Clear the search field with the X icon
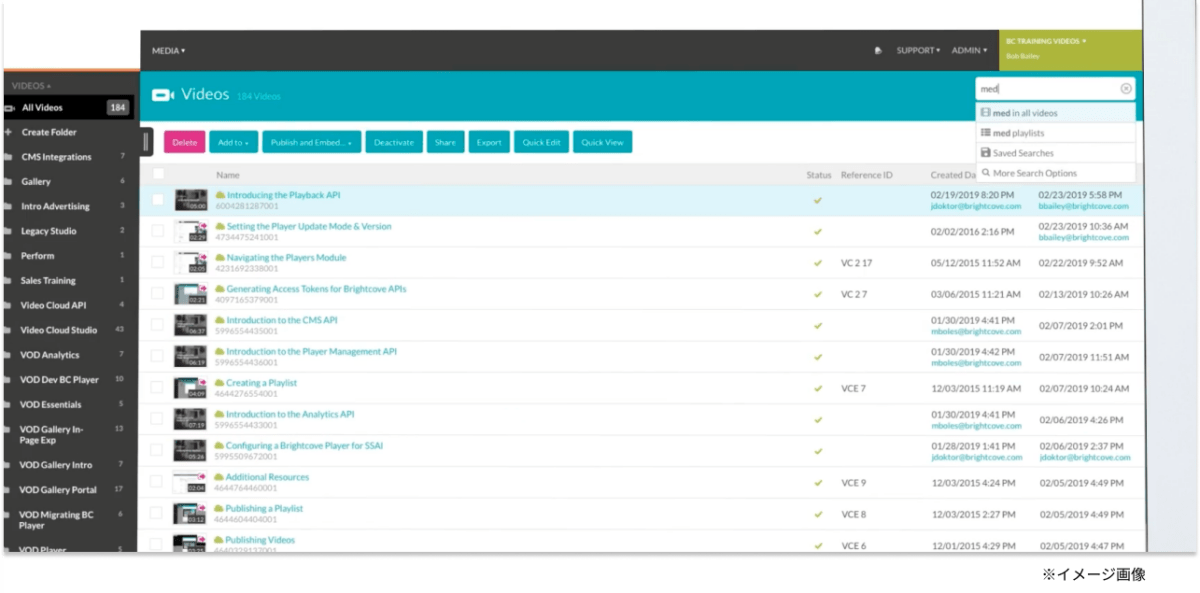Screen dimensions: 1200x593 1126,89
